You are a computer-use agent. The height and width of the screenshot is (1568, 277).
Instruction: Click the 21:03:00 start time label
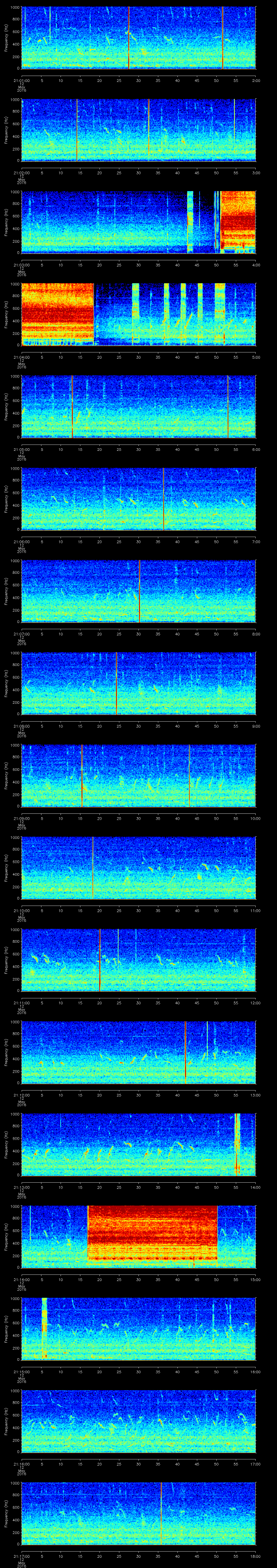(x=21, y=265)
